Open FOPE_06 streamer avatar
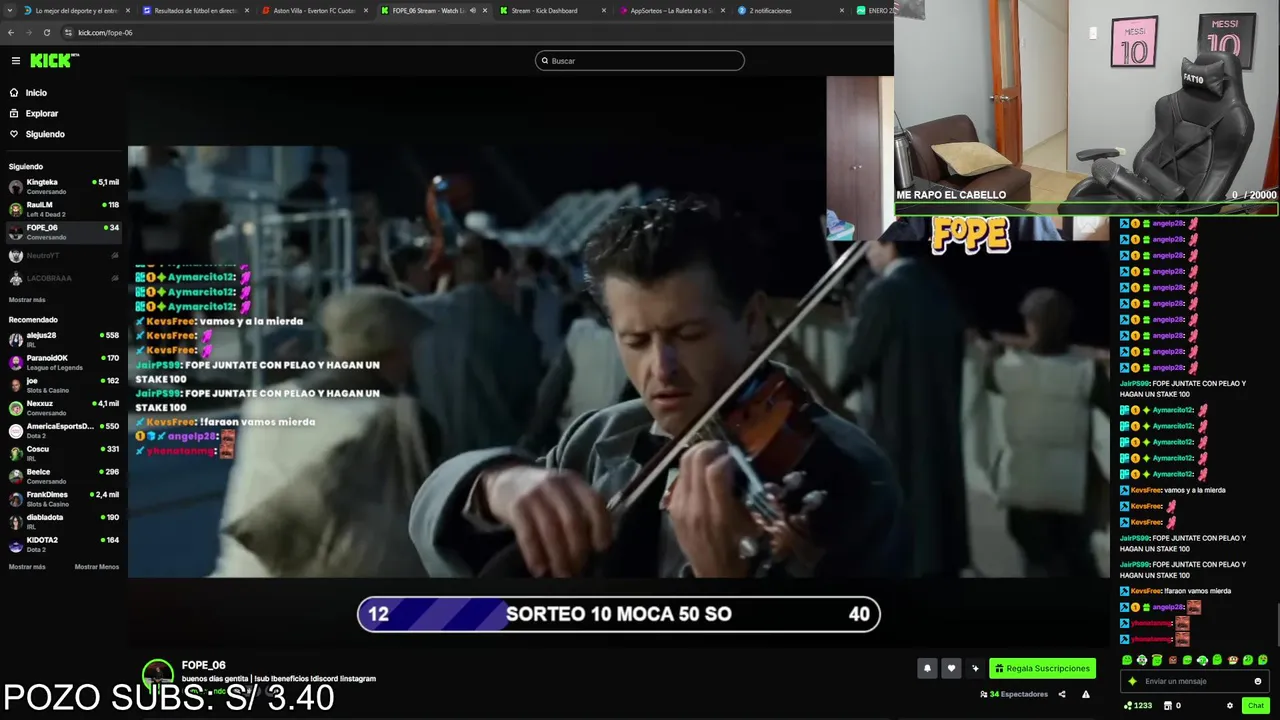The height and width of the screenshot is (720, 1280). point(157,674)
